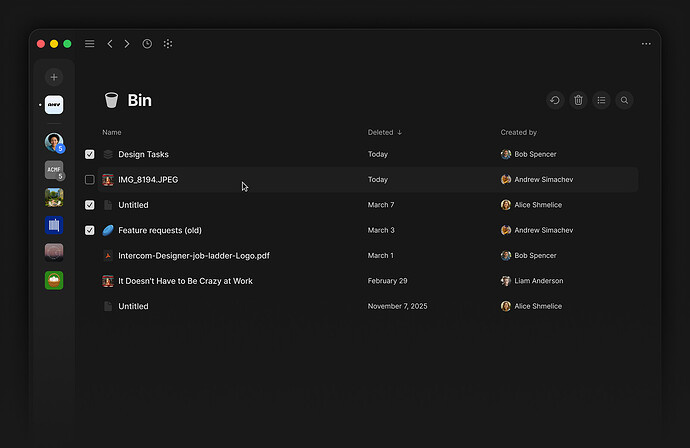Screen dimensions: 690x448
Task: Open the dotted grid icon in toolbar
Action: coord(168,44)
